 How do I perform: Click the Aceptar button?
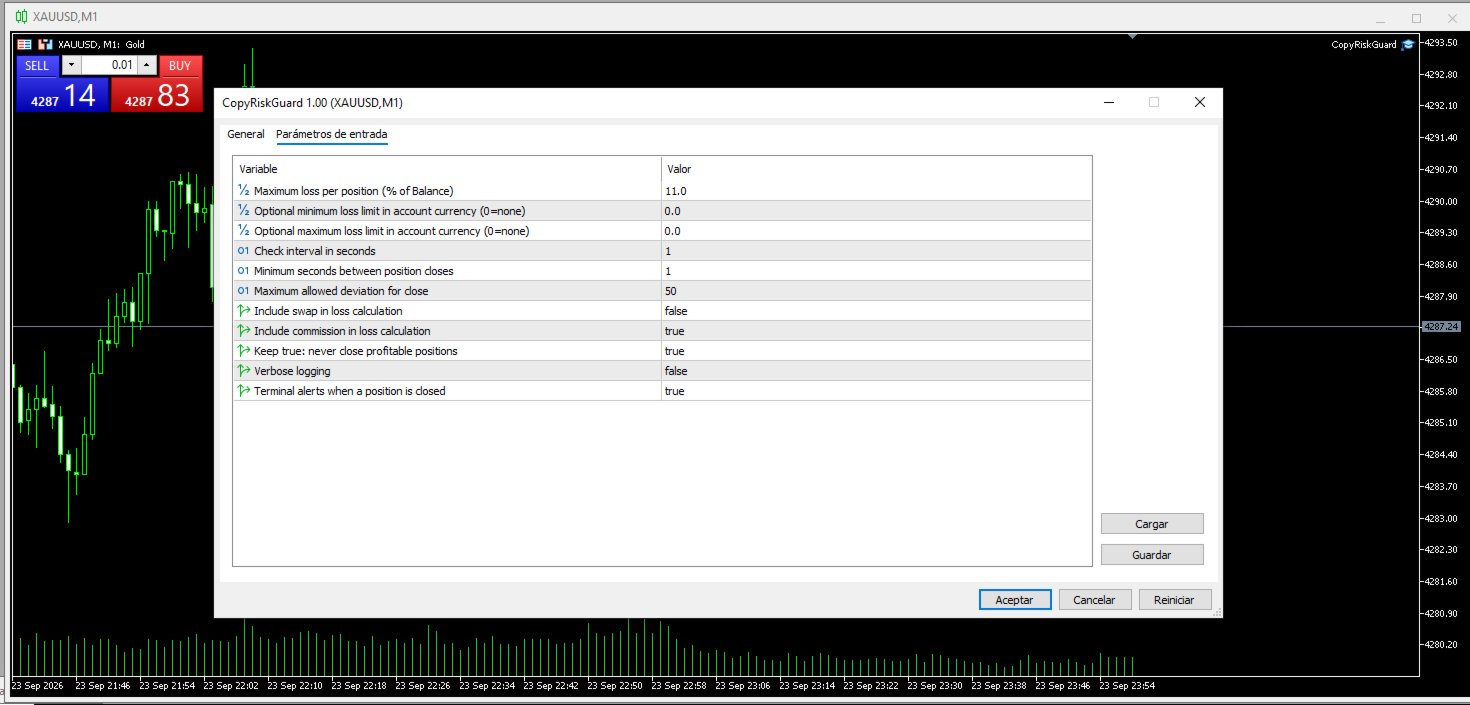[1015, 599]
